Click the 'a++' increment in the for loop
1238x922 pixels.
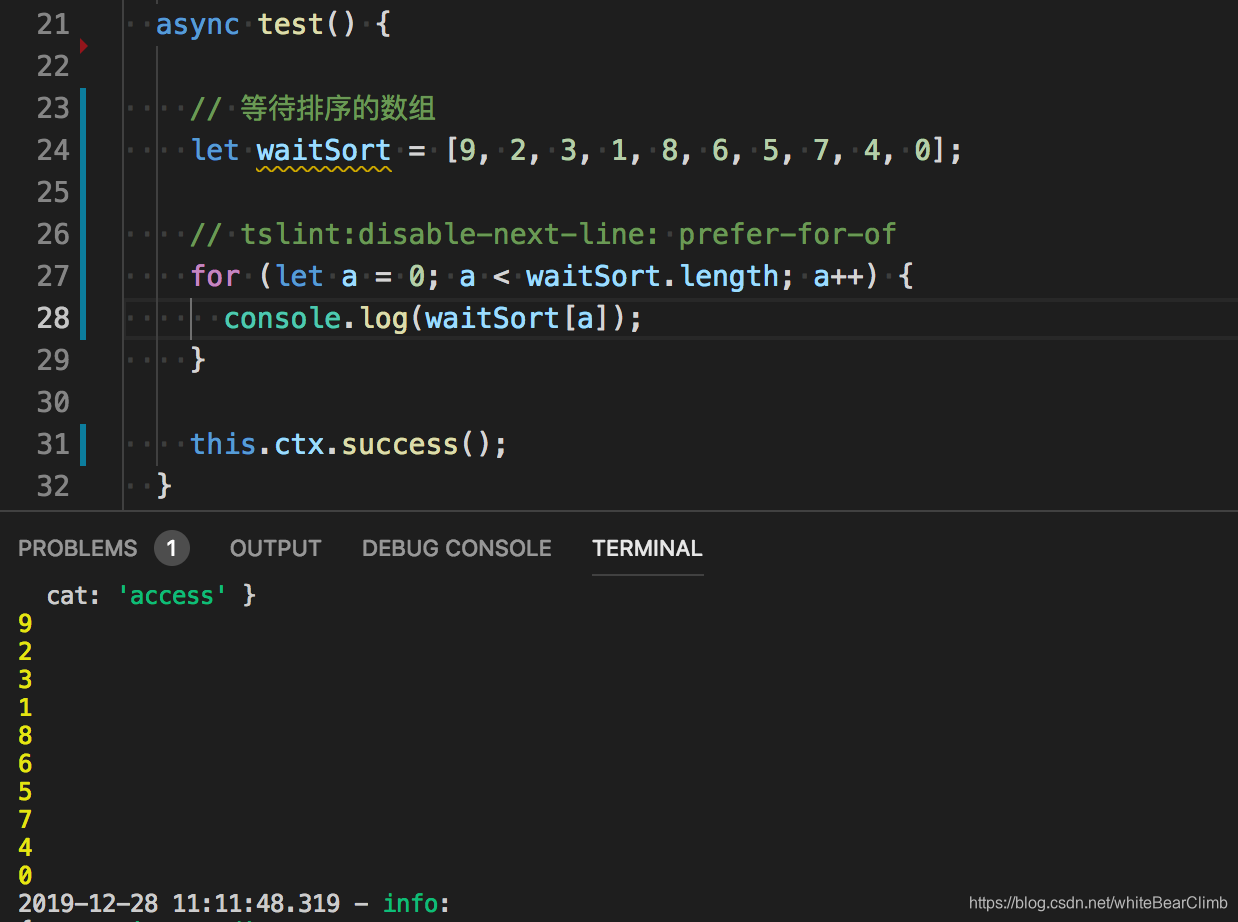click(837, 276)
